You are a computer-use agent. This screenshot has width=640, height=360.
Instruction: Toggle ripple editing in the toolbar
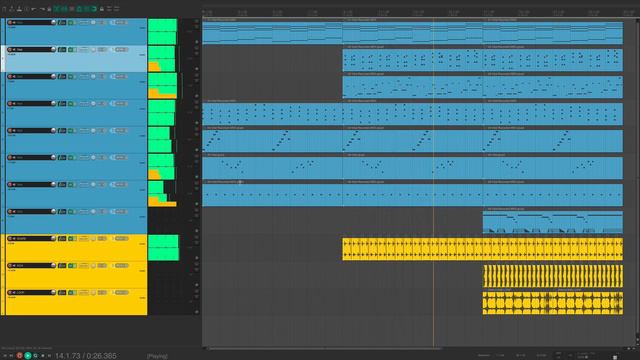72,9
